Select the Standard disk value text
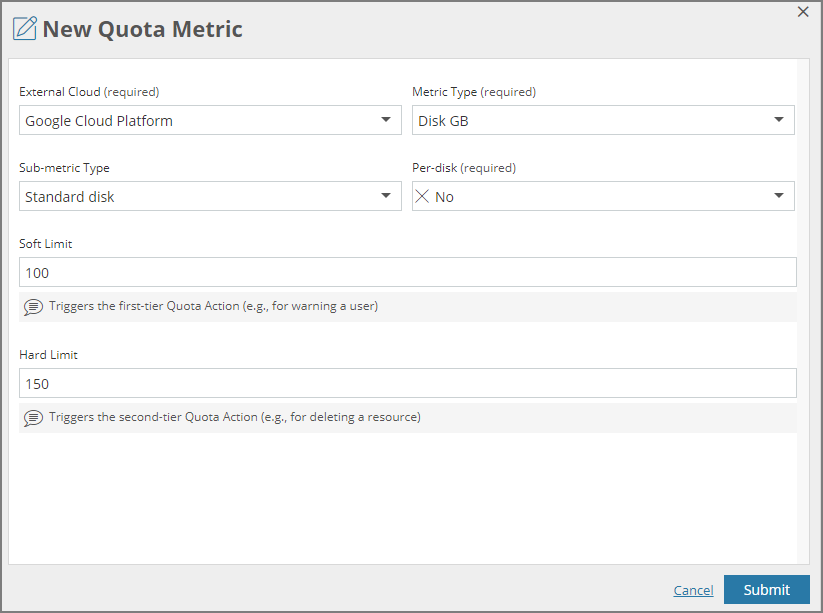Screen dimensions: 823x613 [70, 196]
